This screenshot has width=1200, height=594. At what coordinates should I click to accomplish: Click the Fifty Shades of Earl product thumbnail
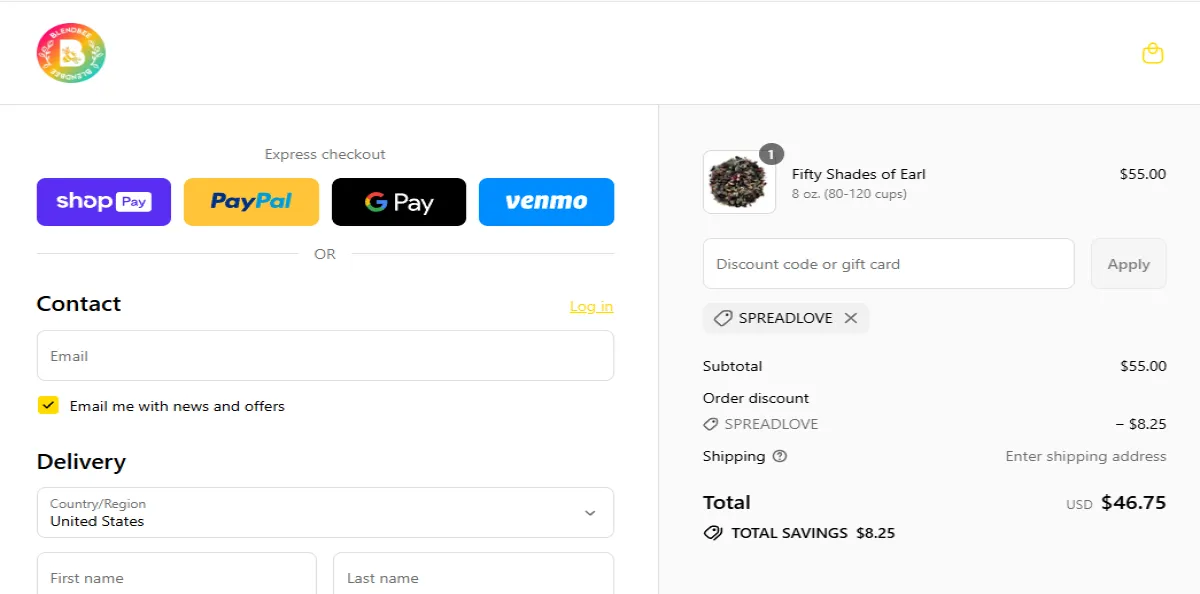point(739,181)
